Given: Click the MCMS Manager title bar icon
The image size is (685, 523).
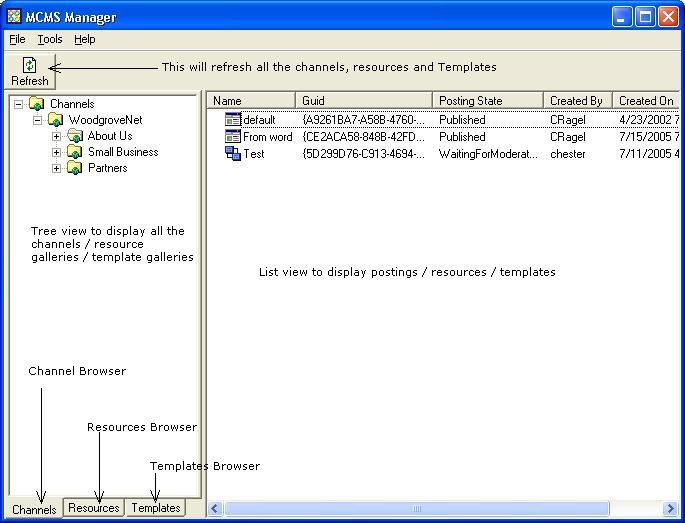Looking at the screenshot, I should (x=13, y=17).
